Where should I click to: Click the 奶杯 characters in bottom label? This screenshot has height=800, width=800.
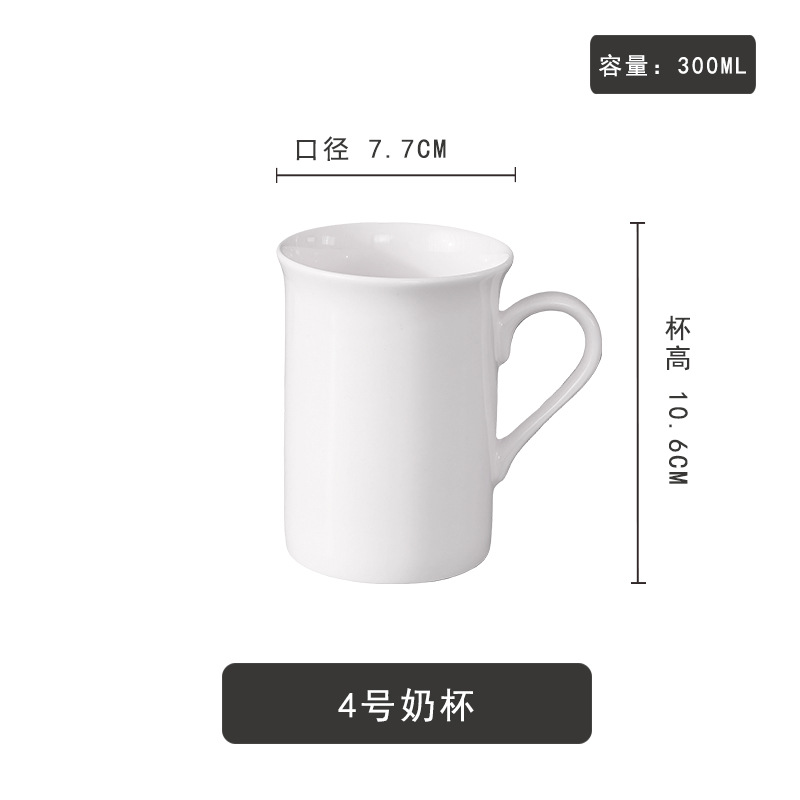pos(438,705)
